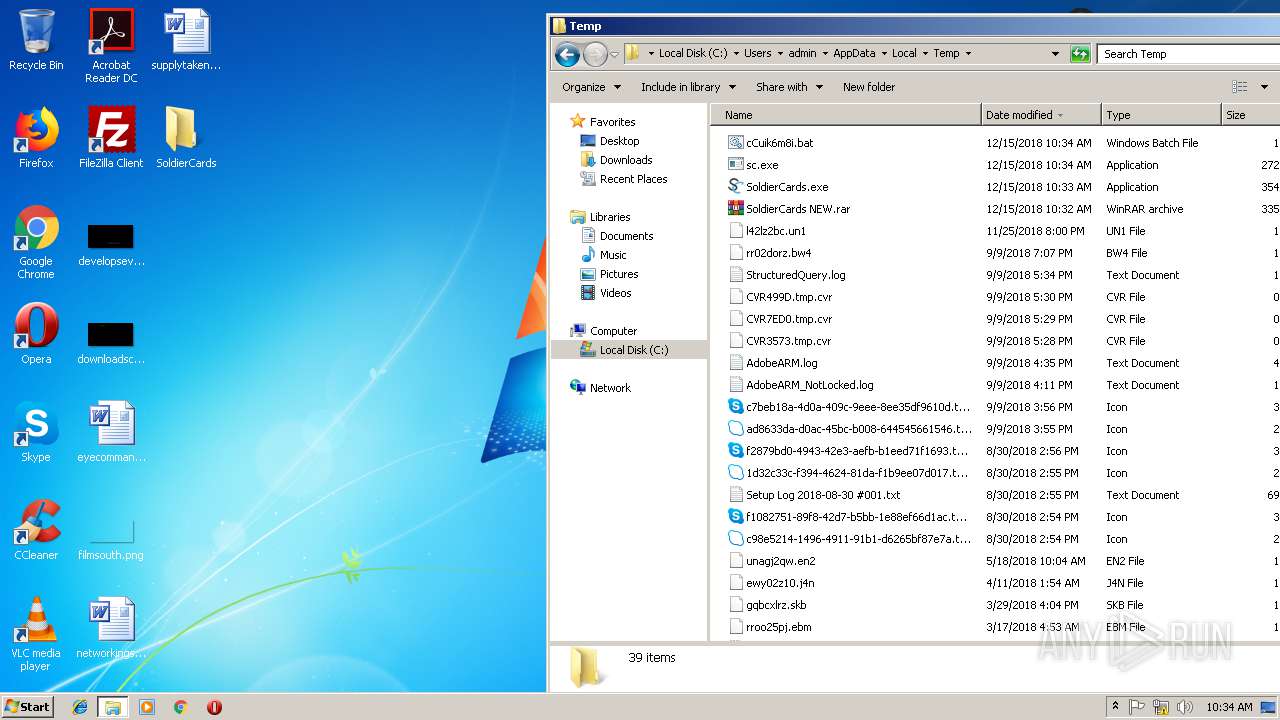
Task: Select SoldierCards NEW.rar archive
Action: click(x=789, y=209)
